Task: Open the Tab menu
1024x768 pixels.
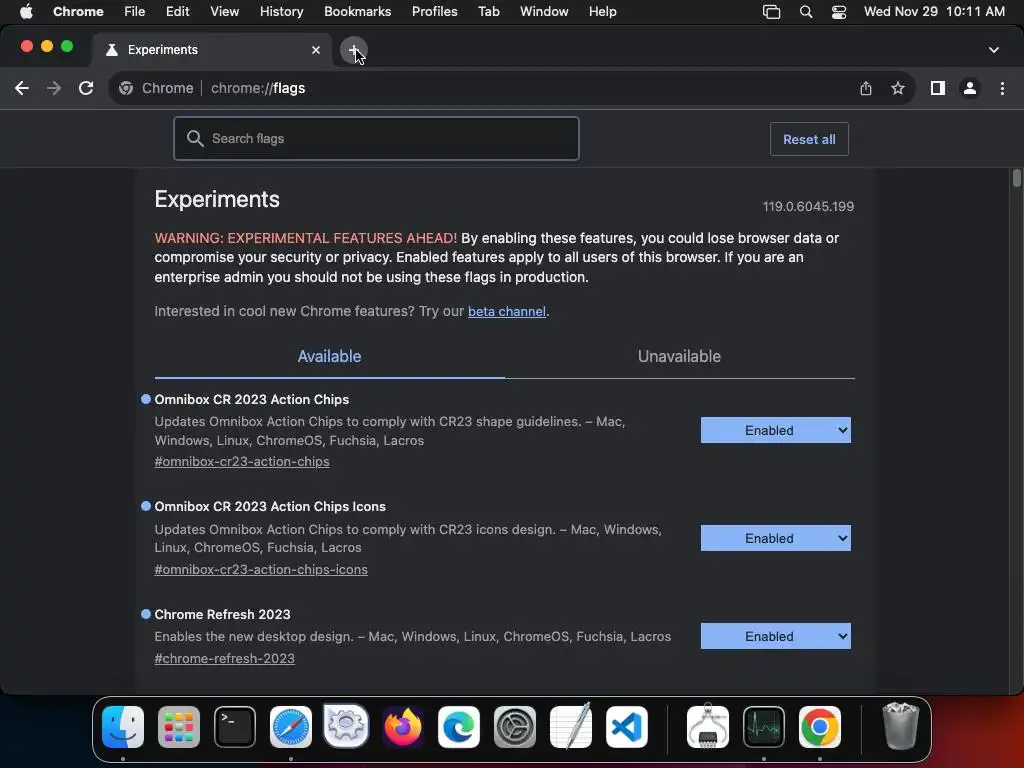Action: tap(488, 12)
